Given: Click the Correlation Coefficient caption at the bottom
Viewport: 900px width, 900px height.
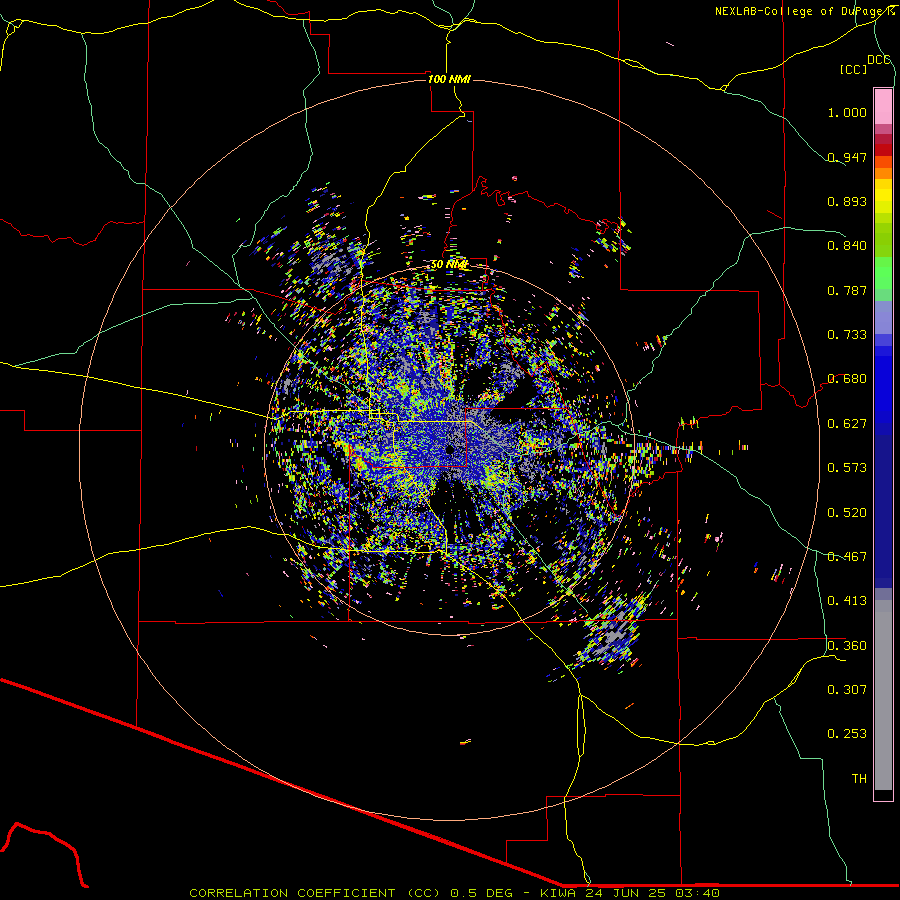Looking at the screenshot, I should click(454, 893).
